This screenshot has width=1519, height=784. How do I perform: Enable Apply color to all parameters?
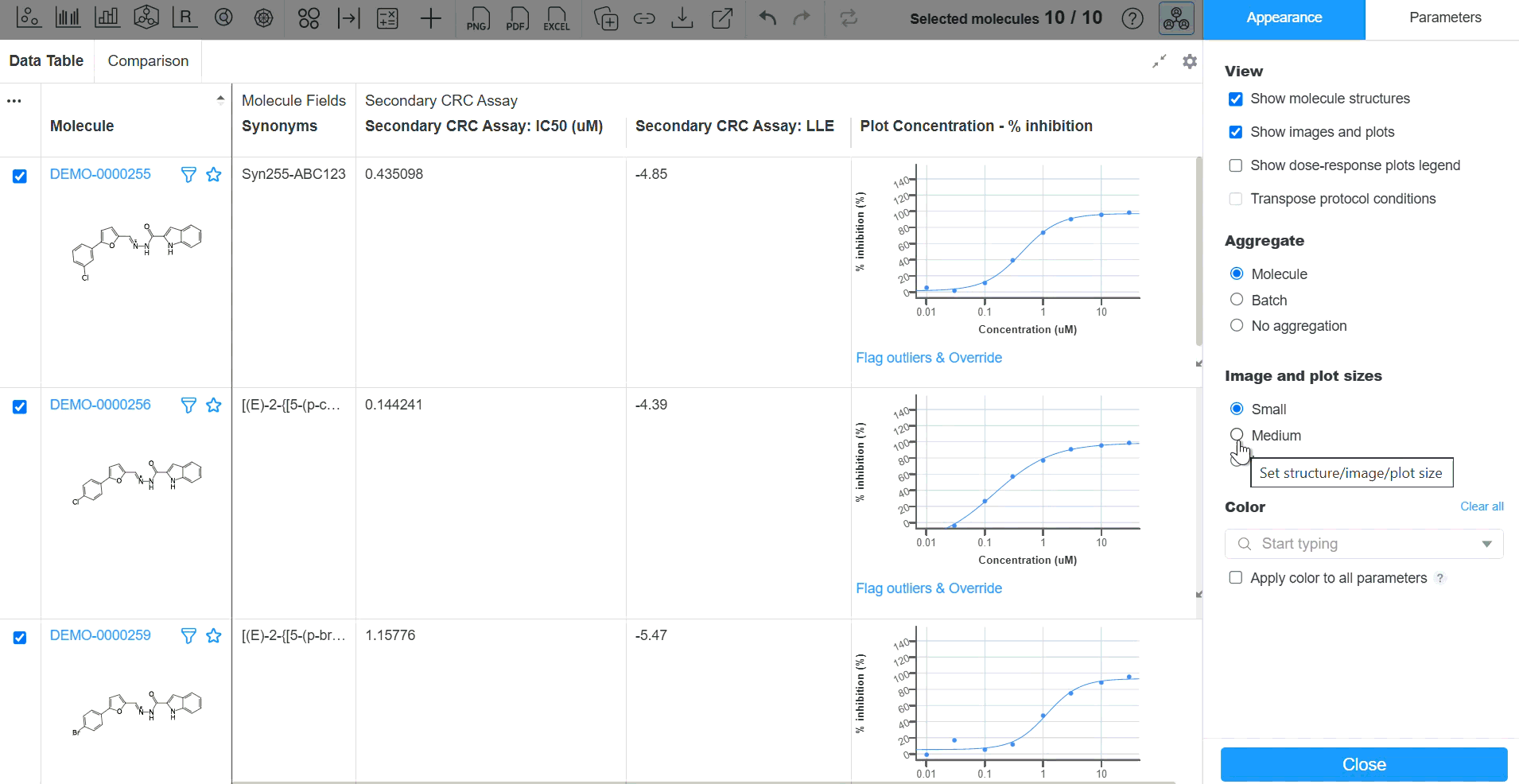(1235, 578)
